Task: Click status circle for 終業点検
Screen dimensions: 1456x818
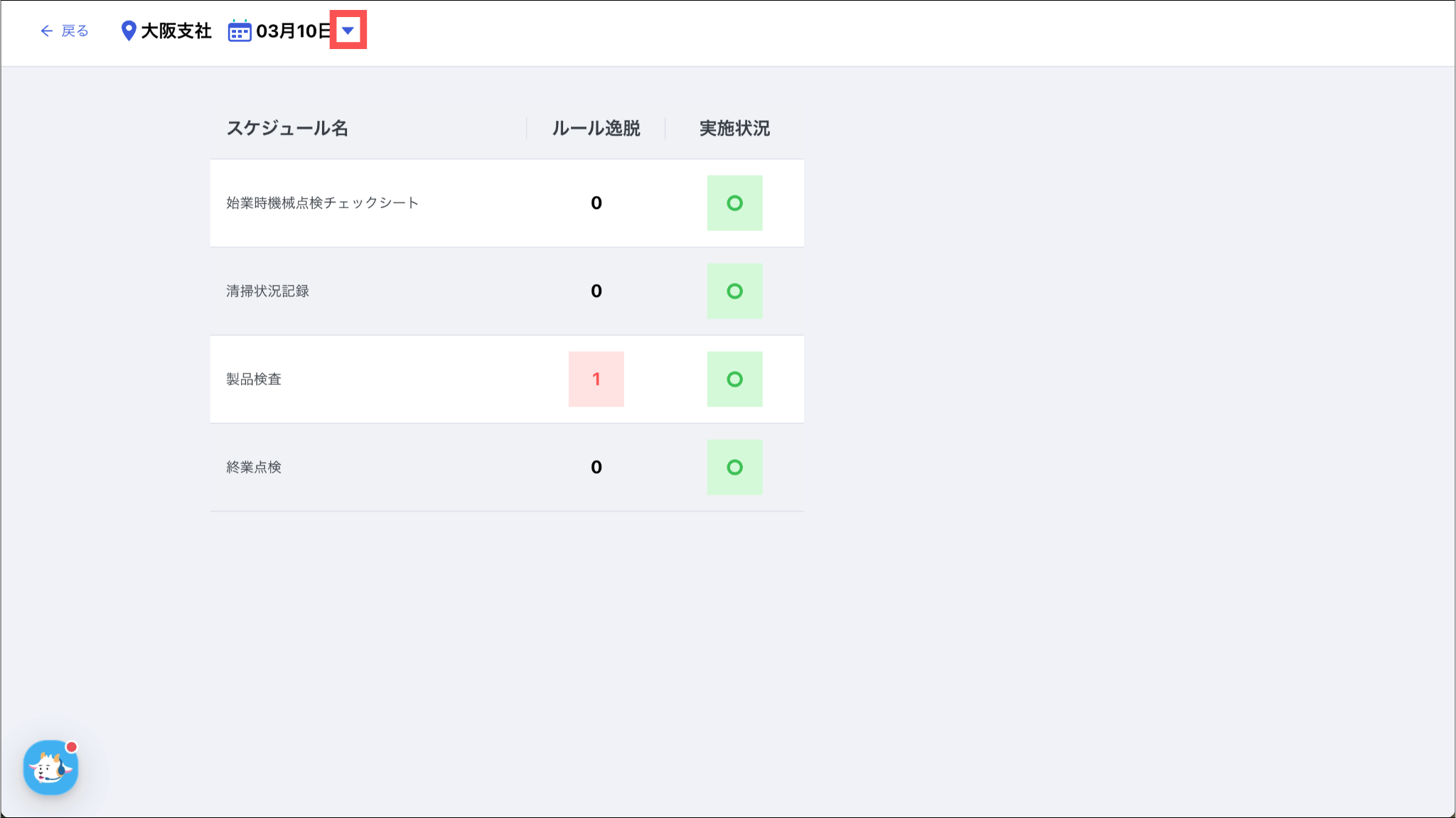Action: click(734, 468)
